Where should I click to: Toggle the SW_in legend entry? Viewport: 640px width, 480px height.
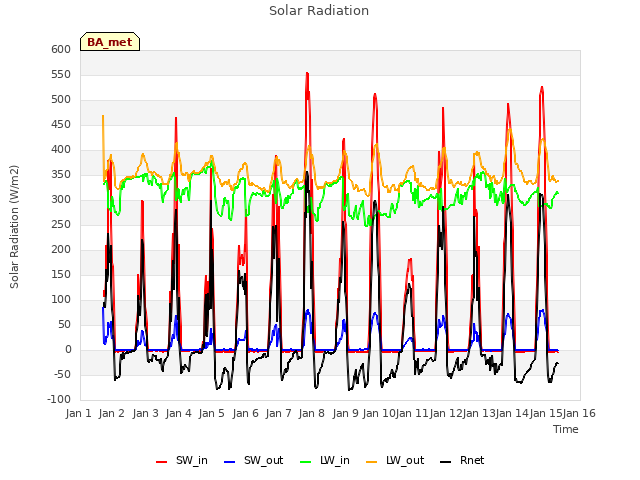coord(182,460)
